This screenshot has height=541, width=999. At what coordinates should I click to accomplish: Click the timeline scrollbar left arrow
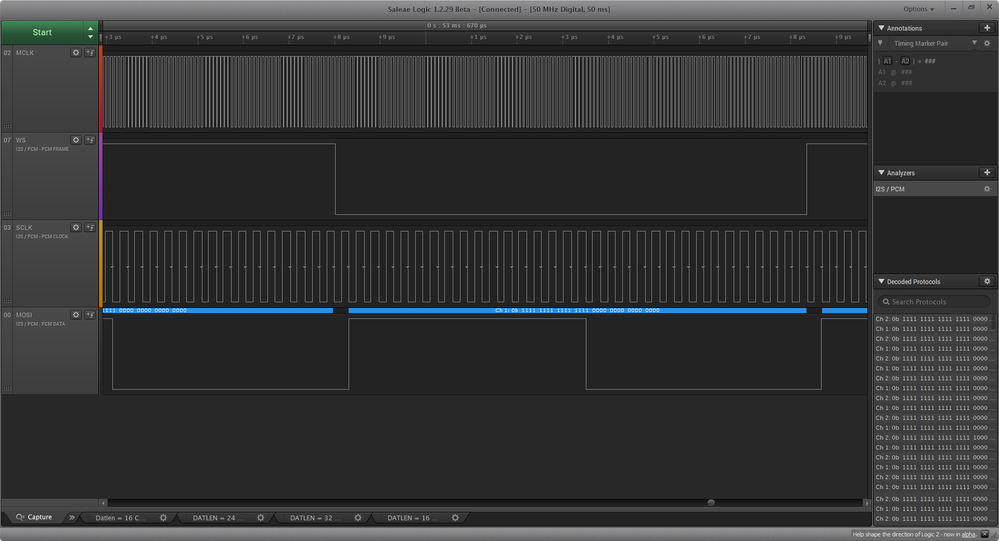pyautogui.click(x=103, y=503)
